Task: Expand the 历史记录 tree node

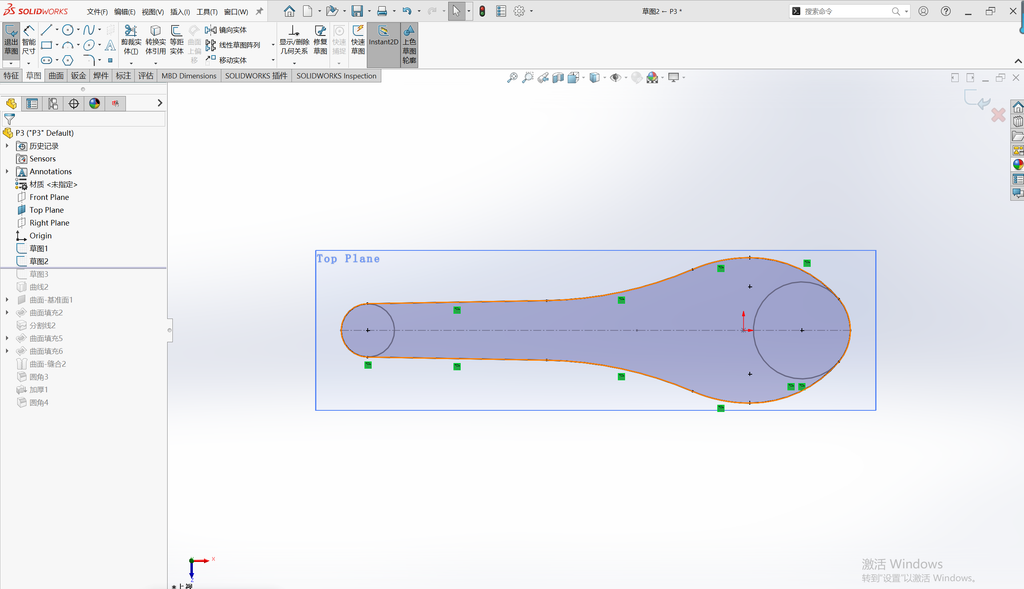Action: click(7, 146)
